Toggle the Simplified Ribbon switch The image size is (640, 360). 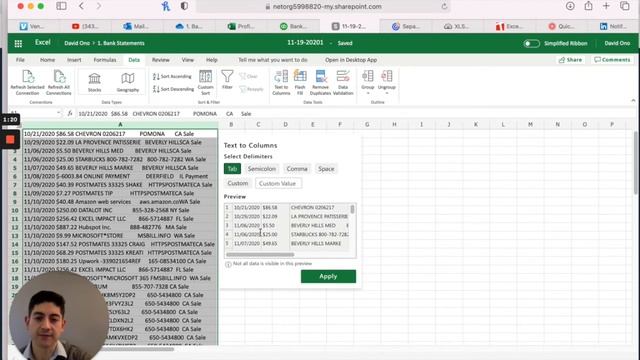(x=531, y=43)
